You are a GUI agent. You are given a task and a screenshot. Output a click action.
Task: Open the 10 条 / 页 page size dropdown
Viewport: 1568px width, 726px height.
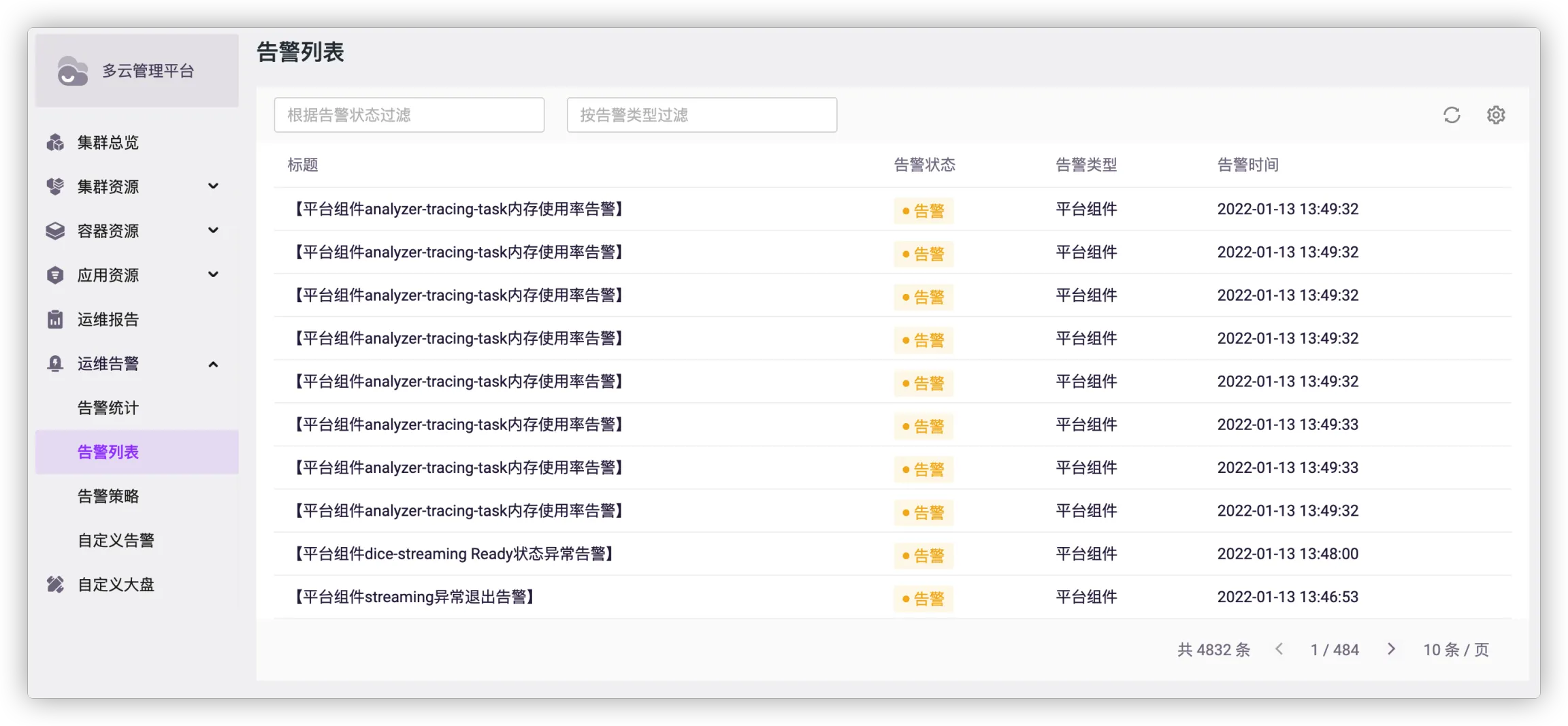click(x=1456, y=650)
